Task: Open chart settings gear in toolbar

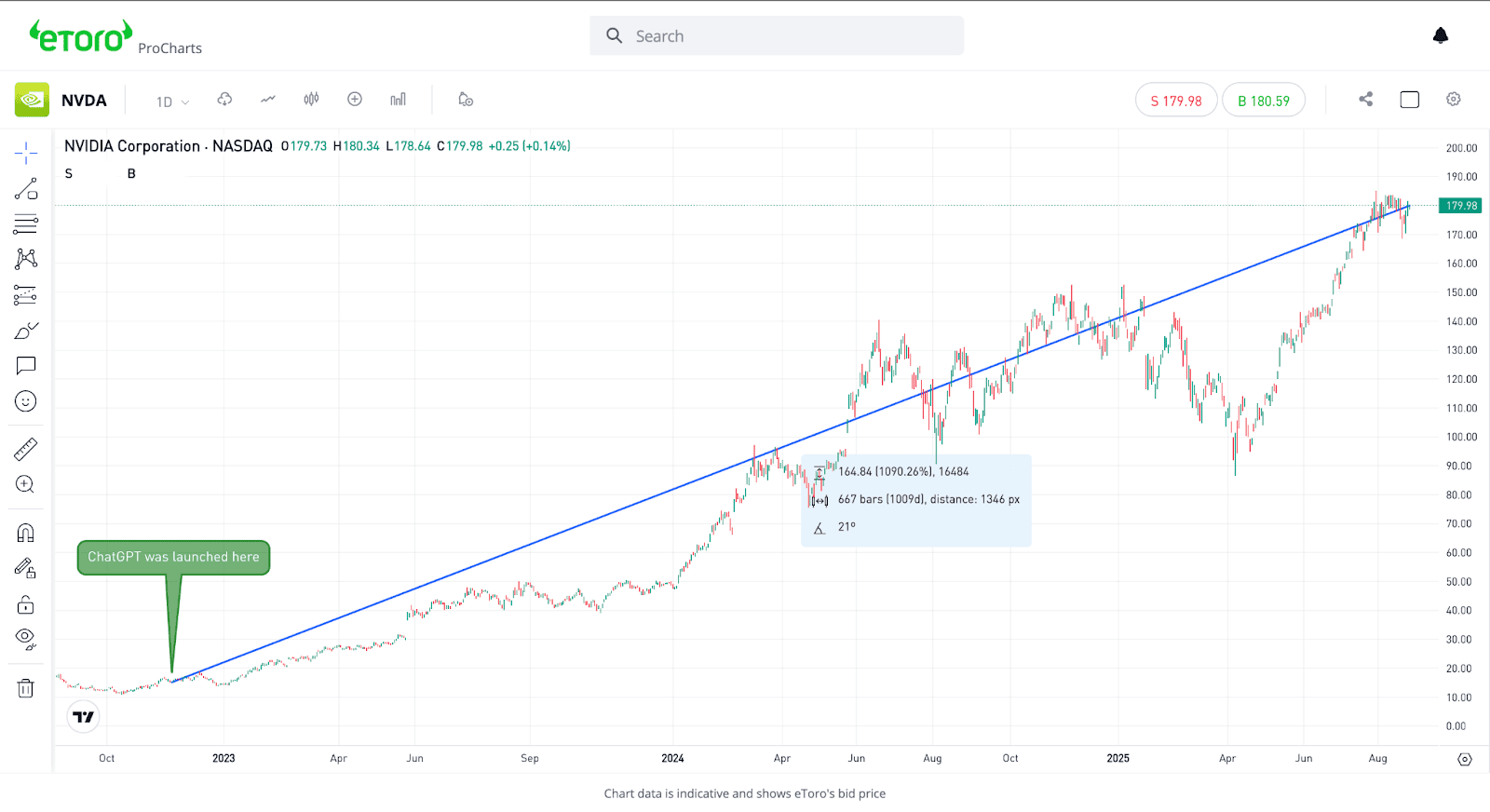Action: (x=1454, y=99)
